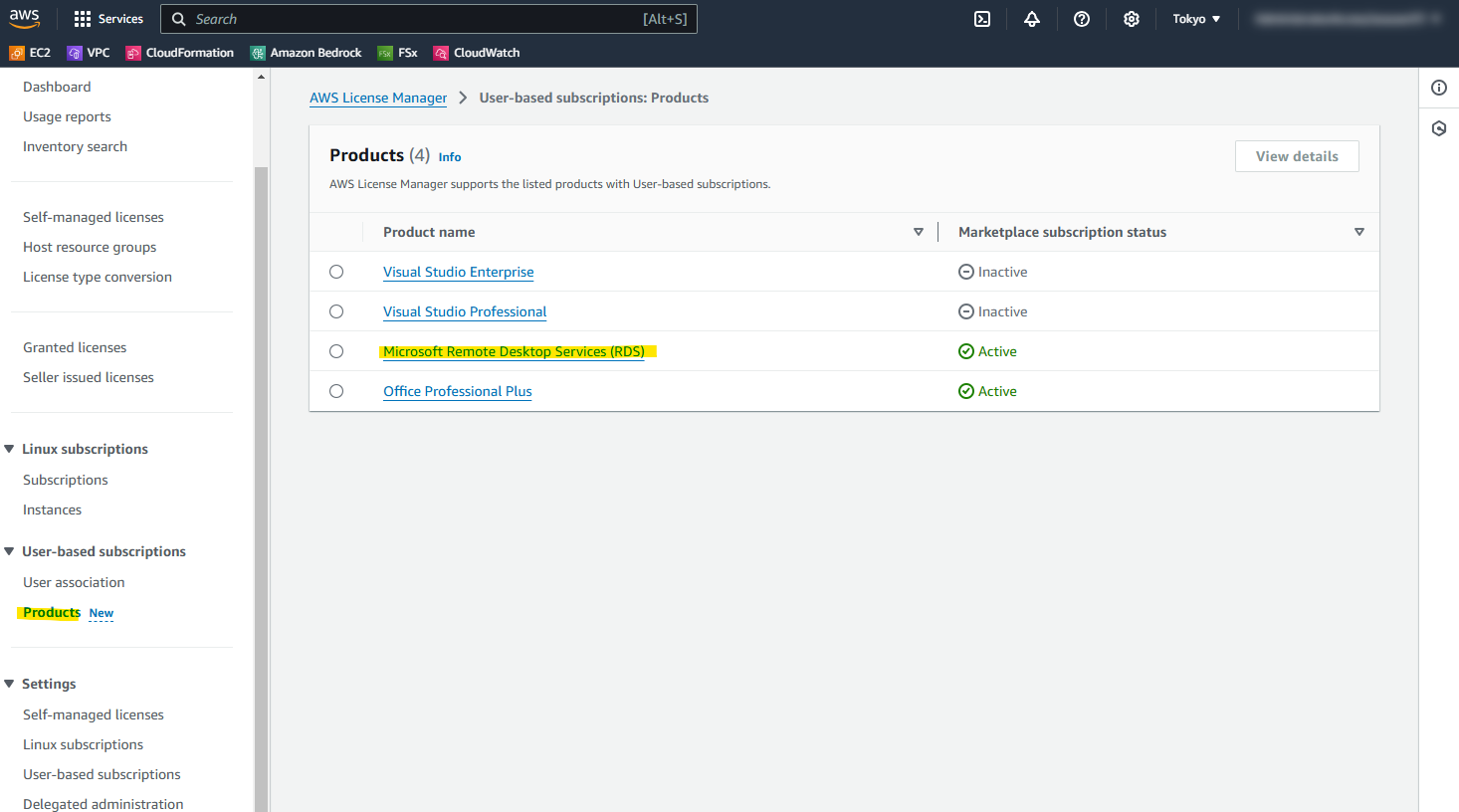Sort by Marketplace subscription status arrow
The image size is (1459, 812).
[1359, 232]
